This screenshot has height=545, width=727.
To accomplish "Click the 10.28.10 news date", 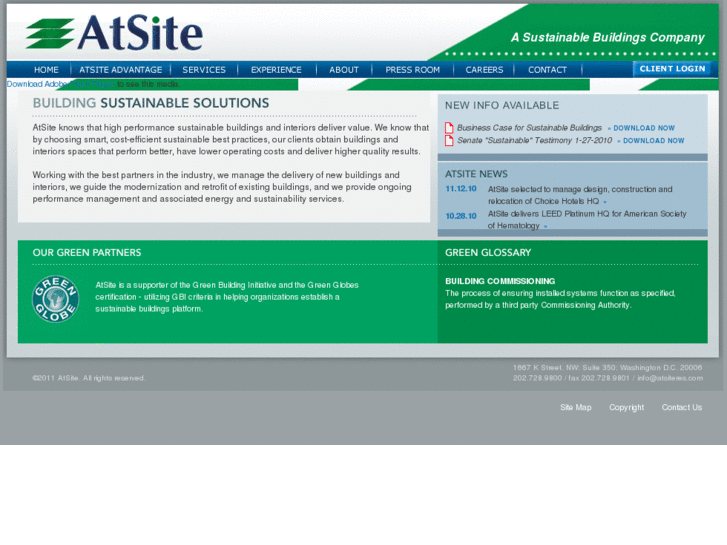I will click(461, 216).
